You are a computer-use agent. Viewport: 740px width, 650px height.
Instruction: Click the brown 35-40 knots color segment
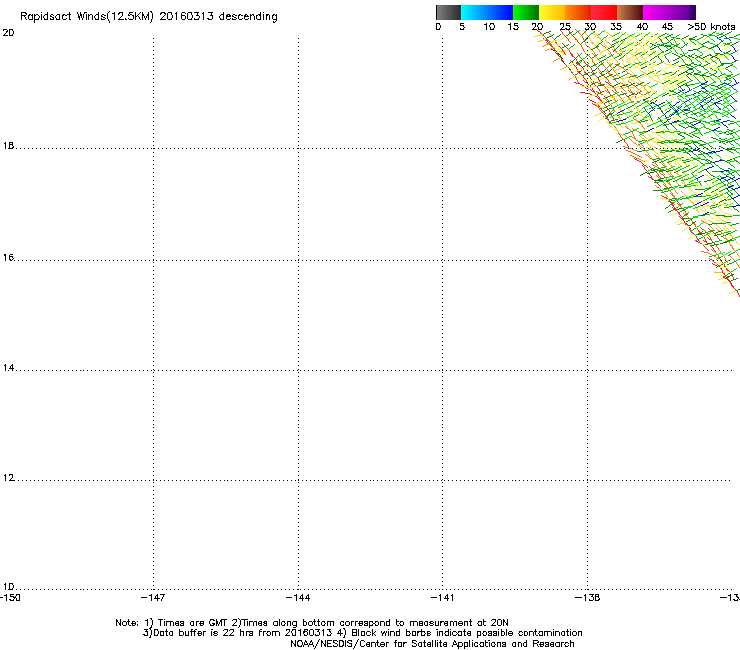click(630, 12)
